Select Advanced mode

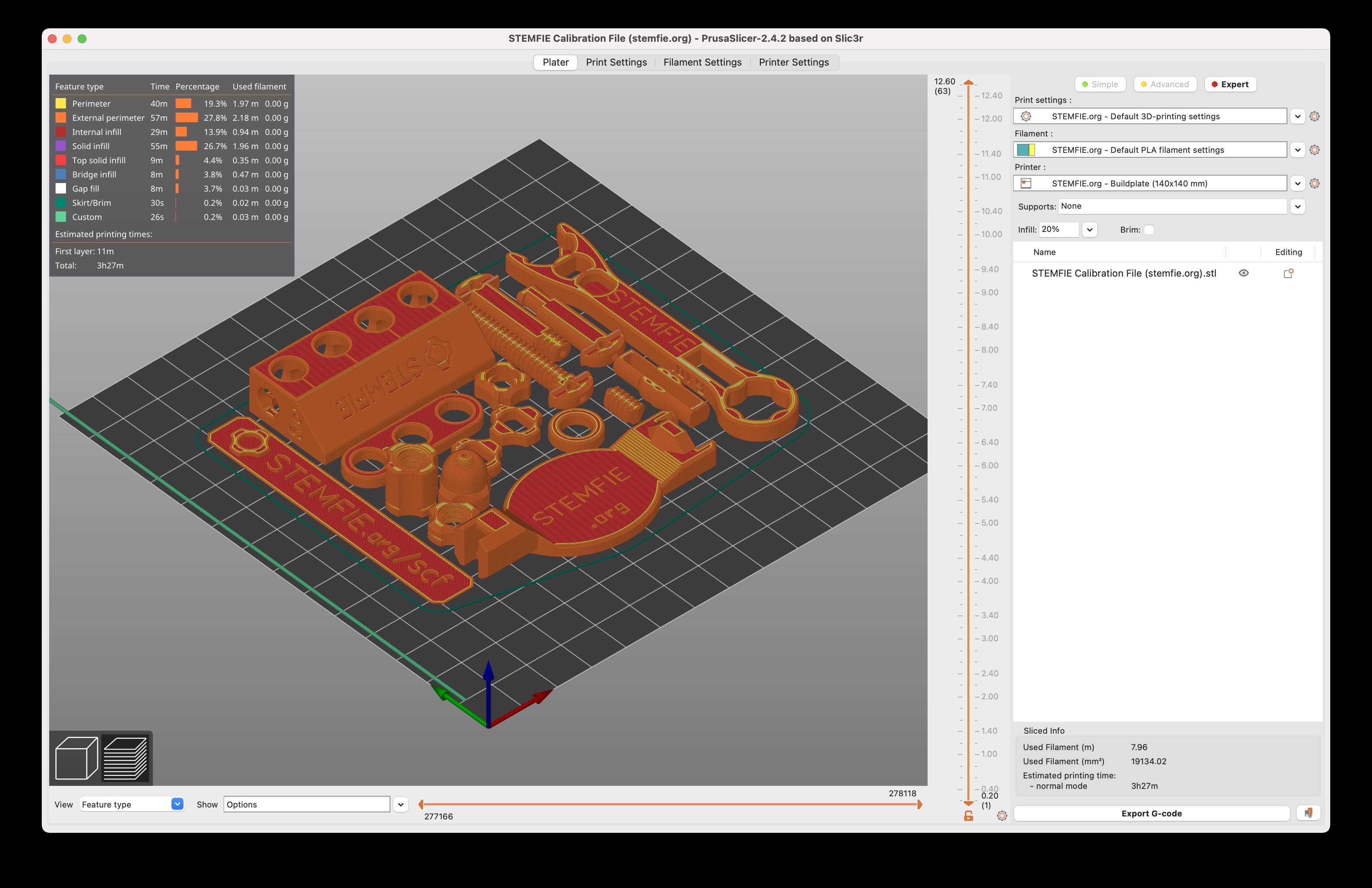tap(1164, 84)
